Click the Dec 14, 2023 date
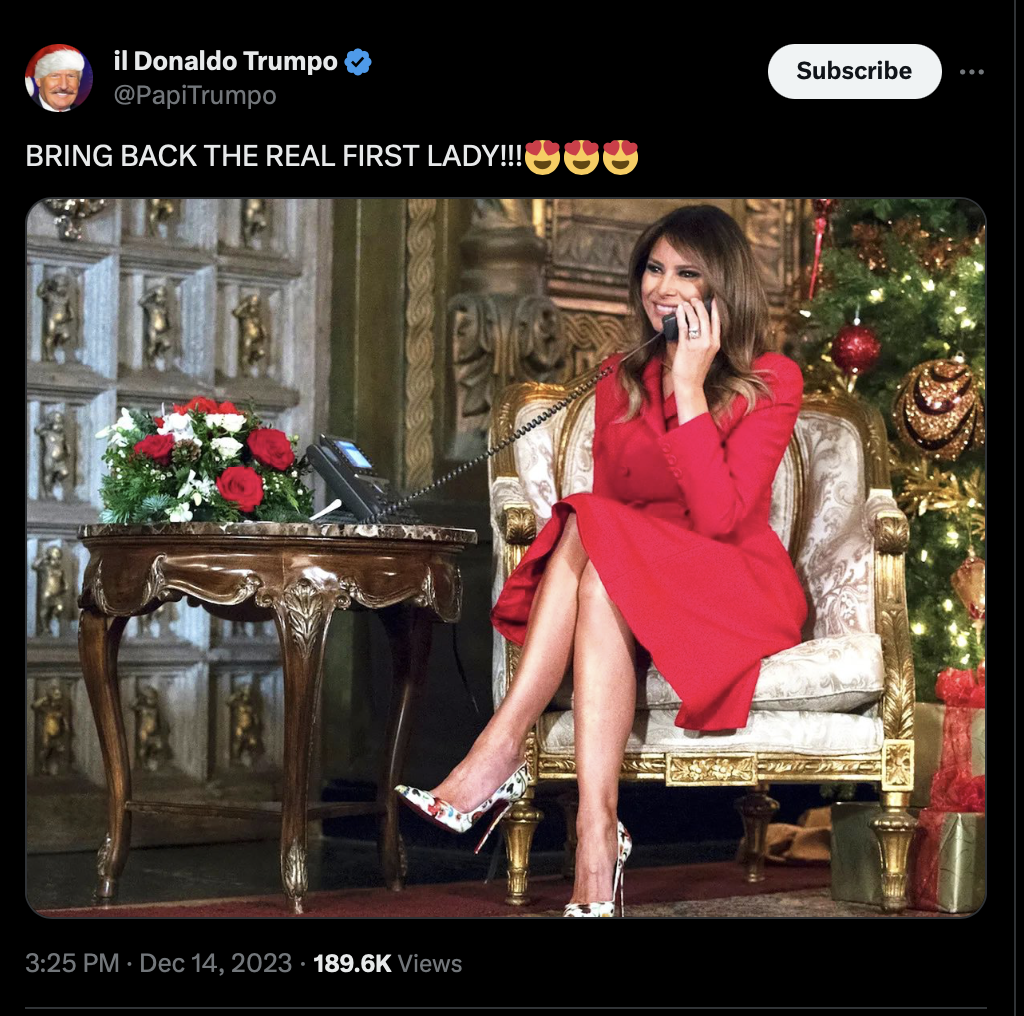 point(216,963)
